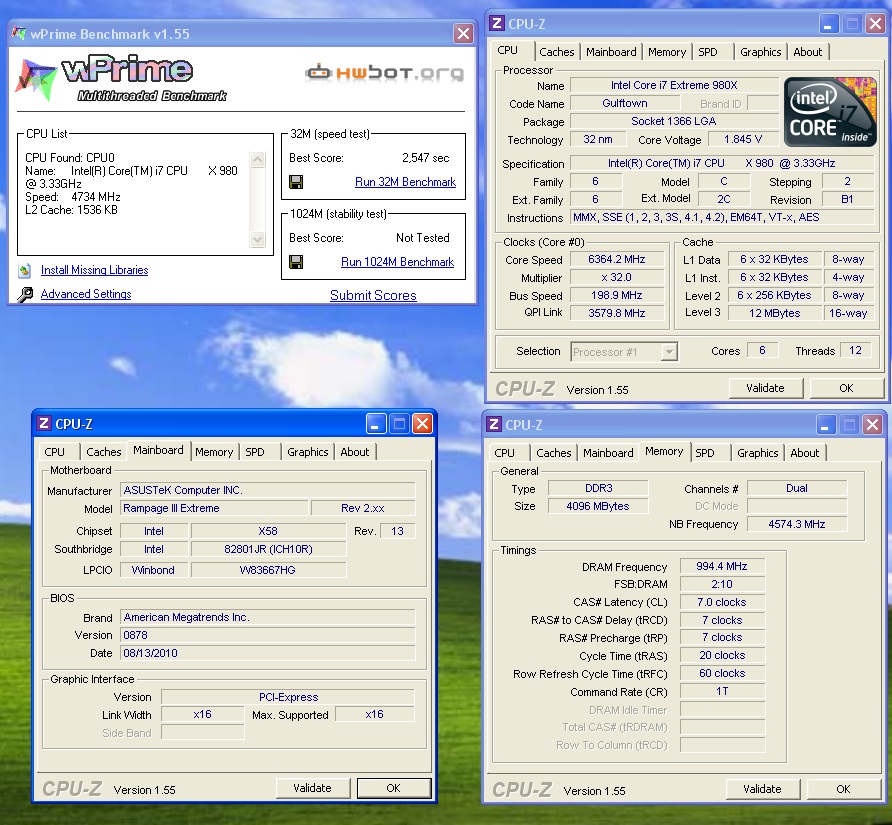Click Memory Size value 4096 MBytes
Viewport: 892px width, 825px height.
tap(598, 506)
